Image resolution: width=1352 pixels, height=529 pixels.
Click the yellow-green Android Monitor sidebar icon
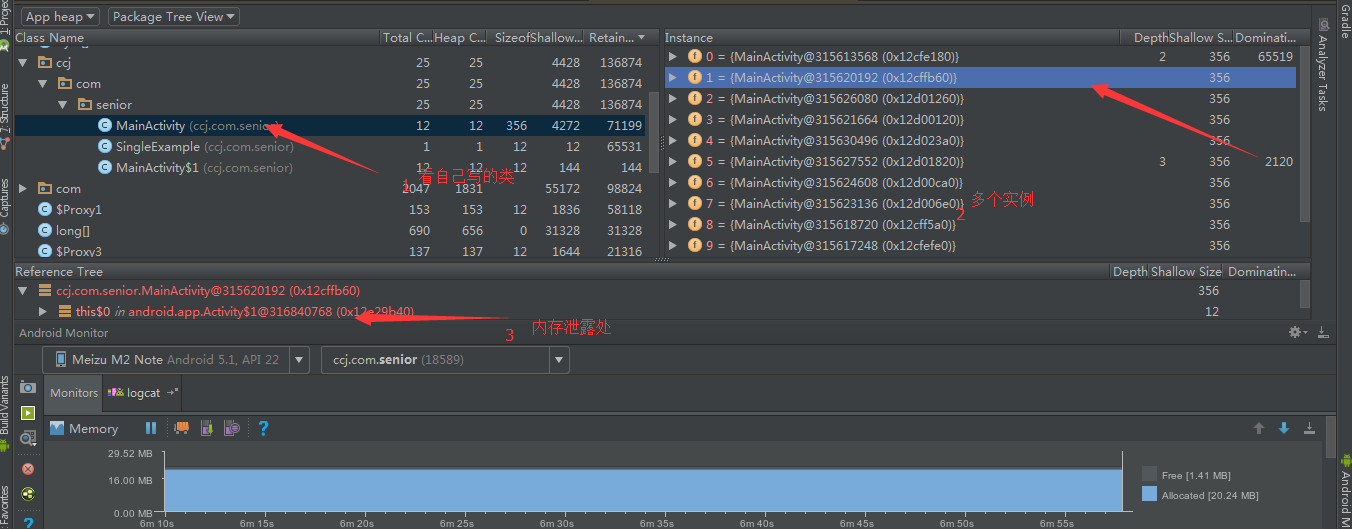point(28,494)
